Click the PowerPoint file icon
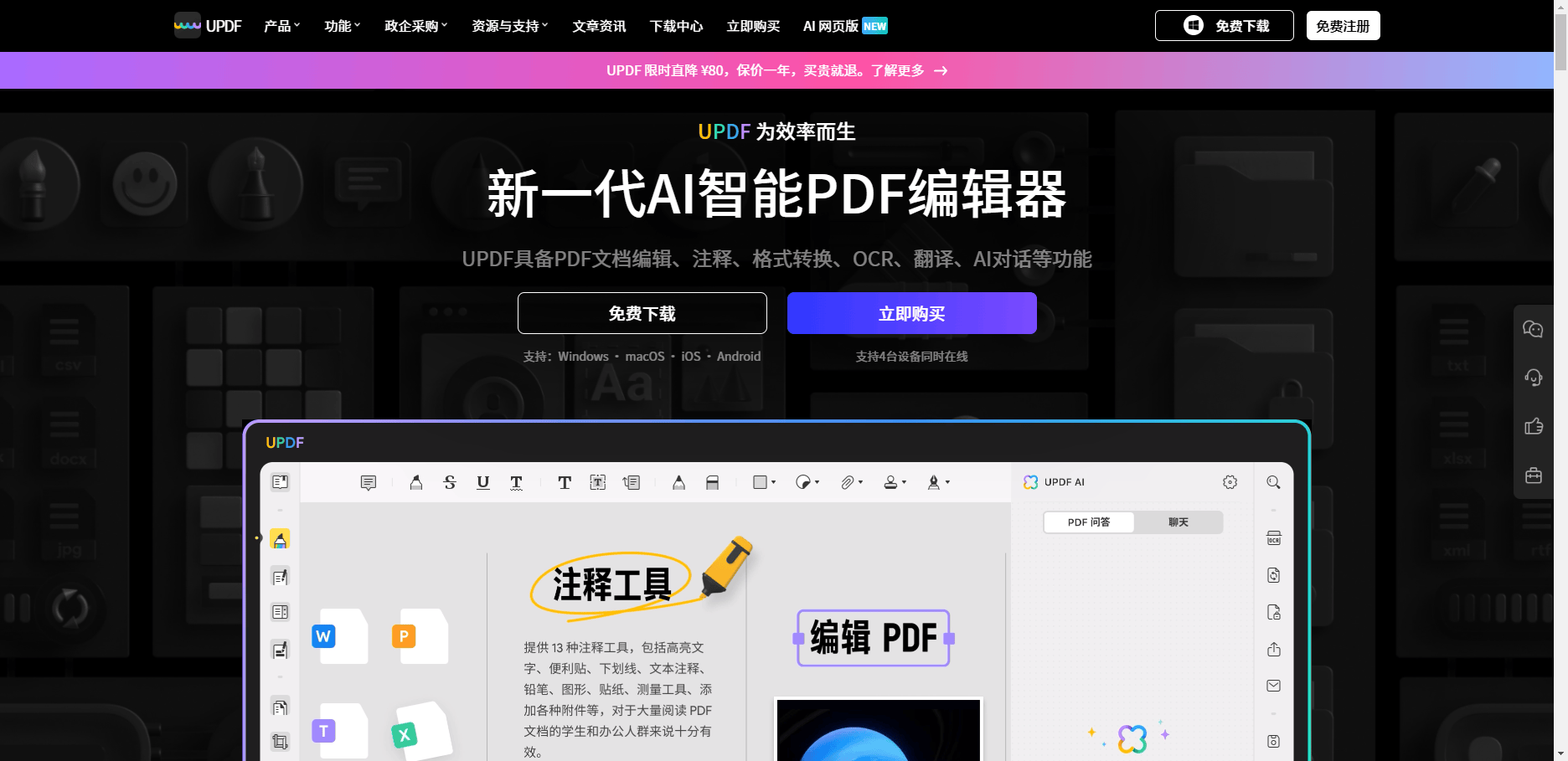 422,636
